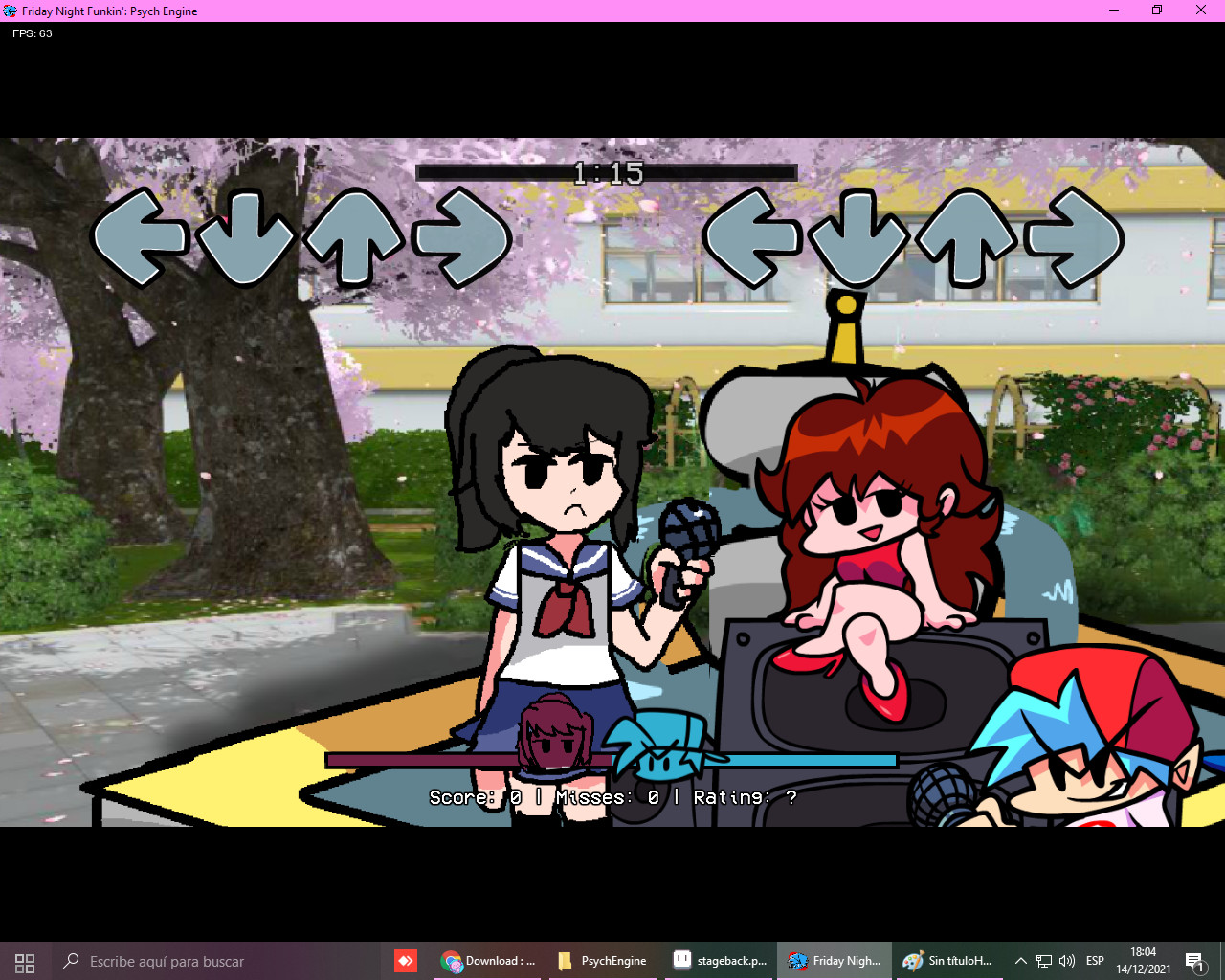This screenshot has height=980, width=1225.
Task: Click the opponent's up arrow receptor
Action: click(356, 239)
